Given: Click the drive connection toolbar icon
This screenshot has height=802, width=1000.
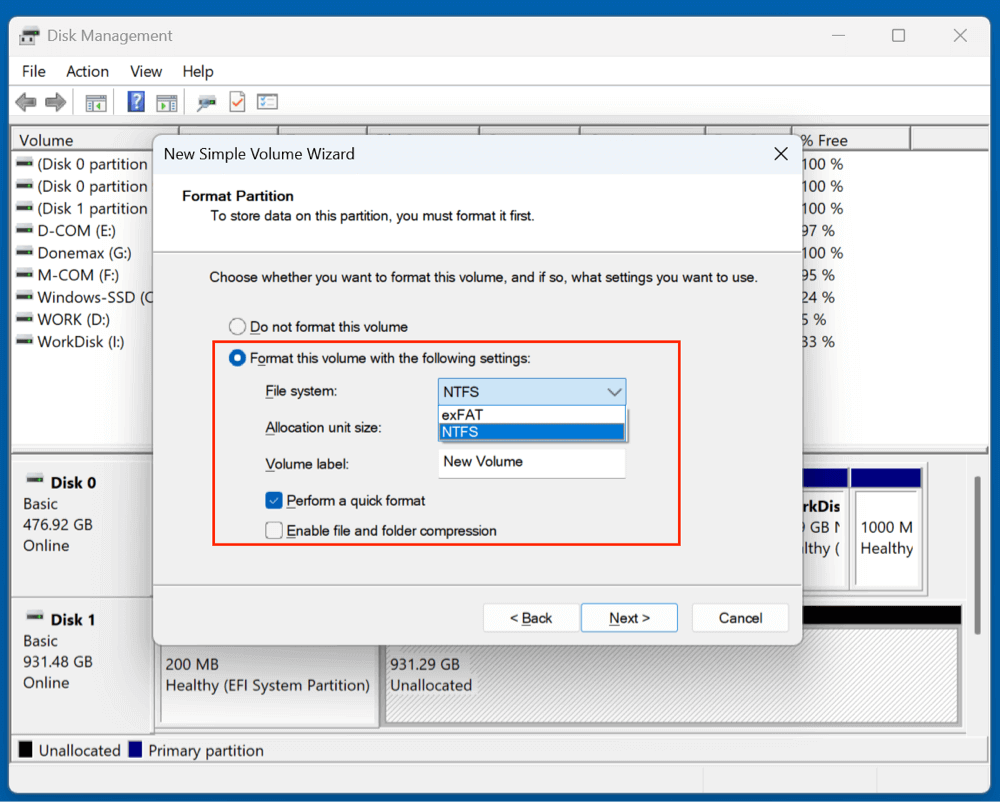Looking at the screenshot, I should pos(206,102).
